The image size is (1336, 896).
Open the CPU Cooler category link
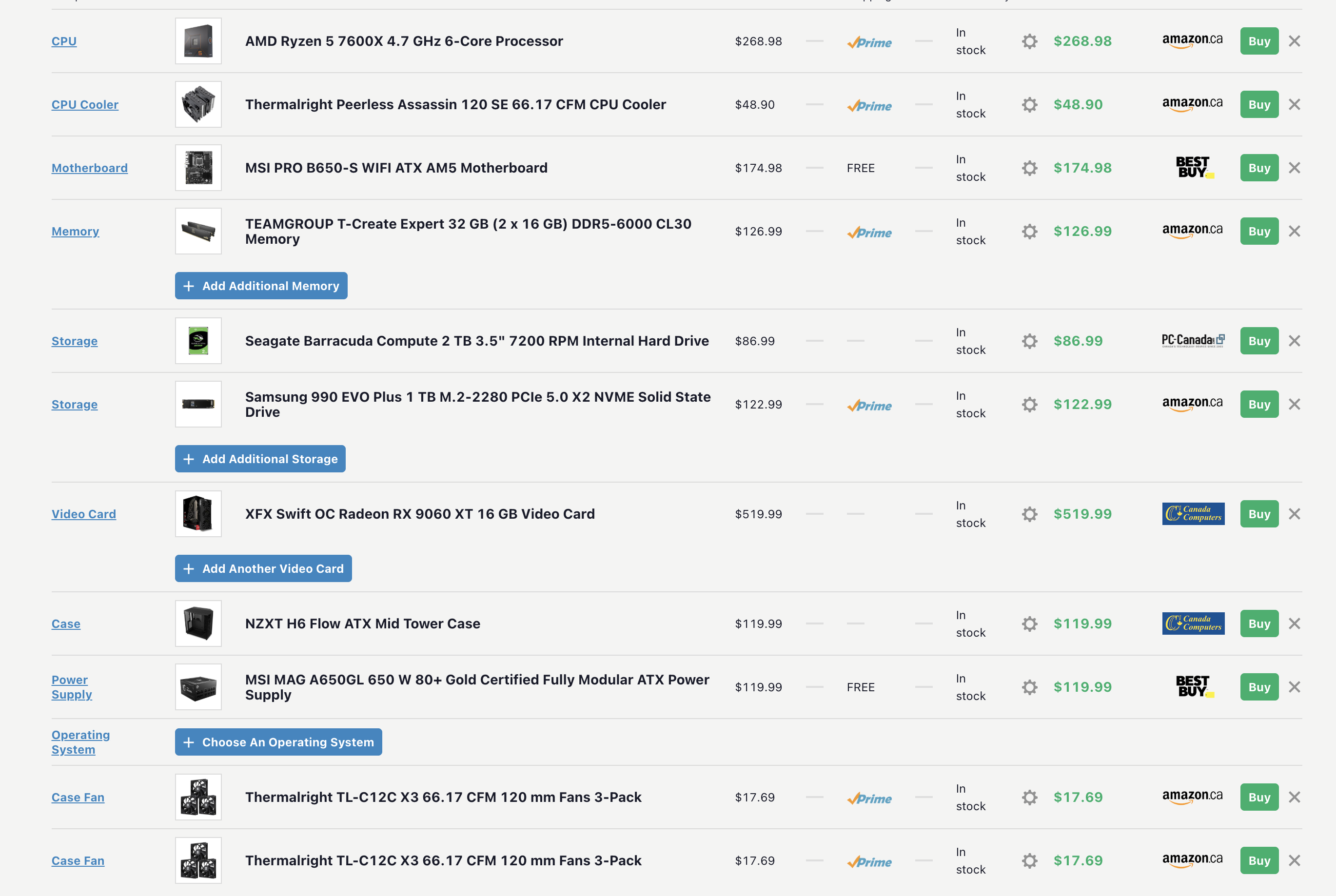pos(85,105)
